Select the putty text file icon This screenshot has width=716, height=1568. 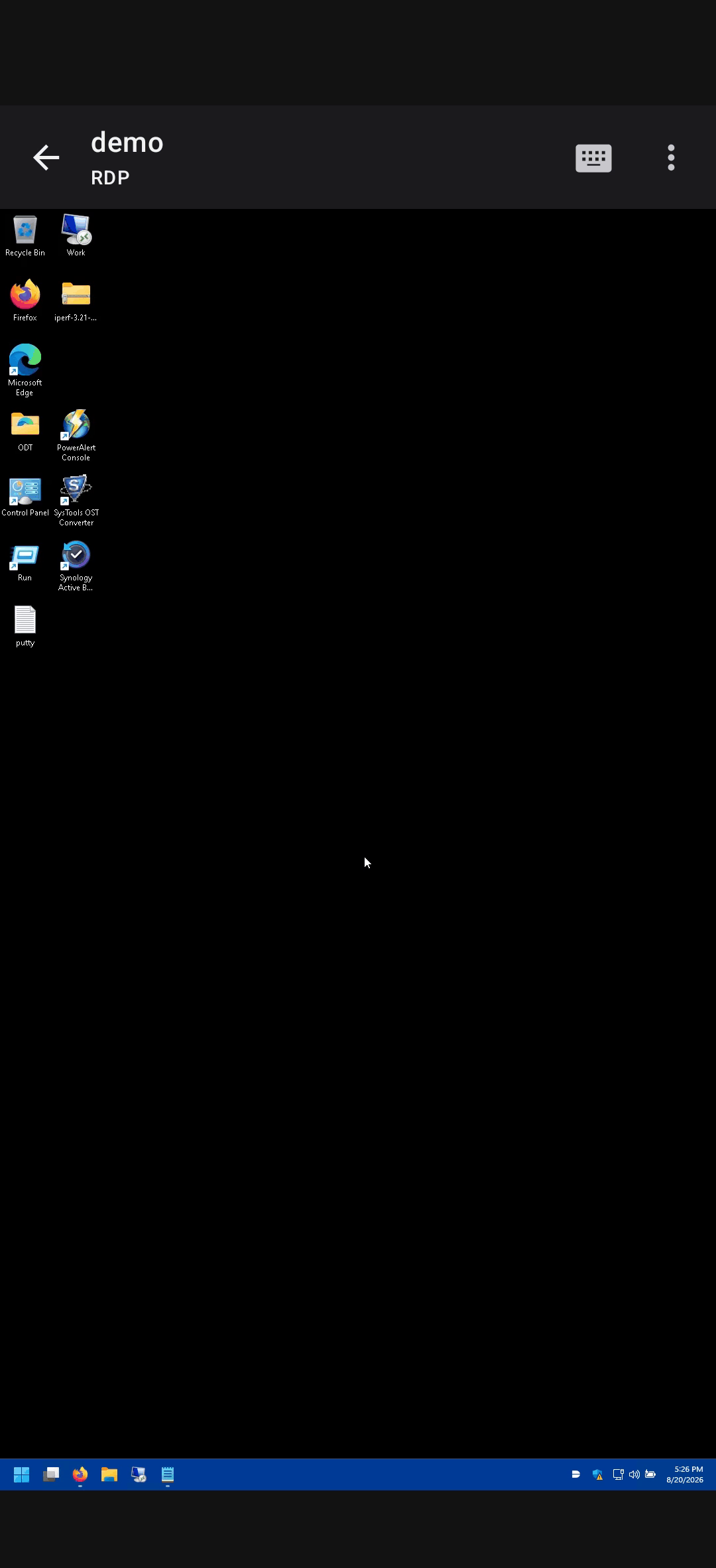(25, 627)
